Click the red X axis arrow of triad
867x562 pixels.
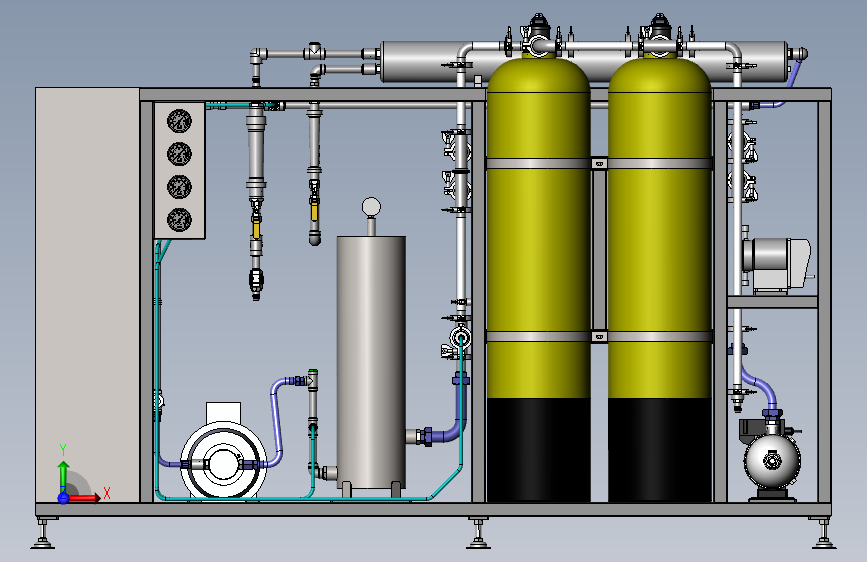pyautogui.click(x=84, y=498)
